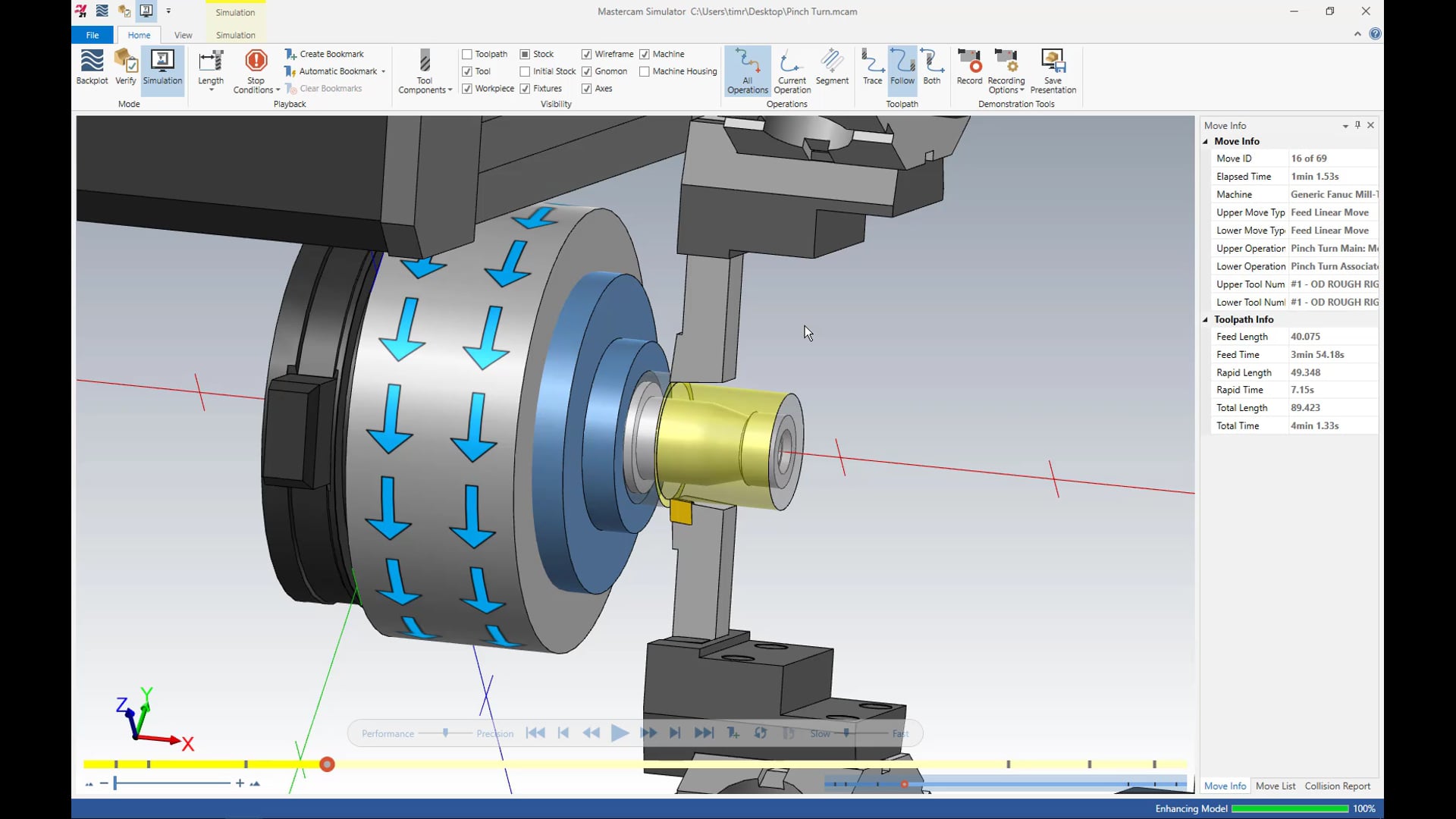This screenshot has width=1456, height=819.
Task: Expand Length dropdown arrow
Action: click(211, 90)
